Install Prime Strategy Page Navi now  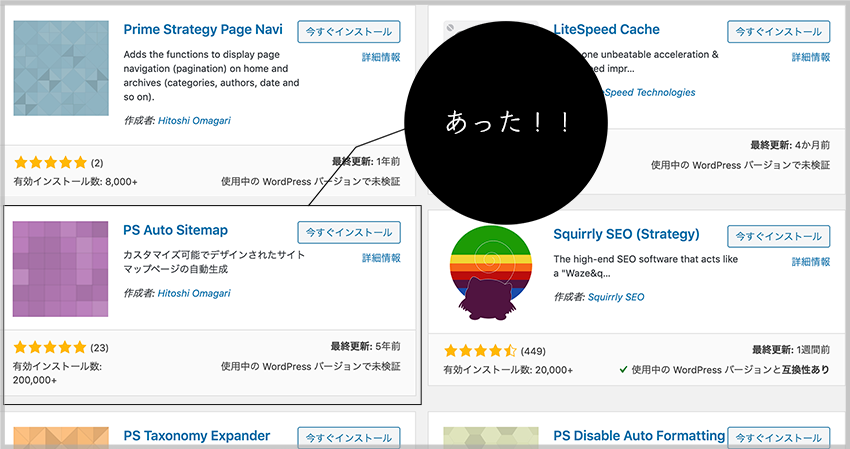[x=349, y=32]
